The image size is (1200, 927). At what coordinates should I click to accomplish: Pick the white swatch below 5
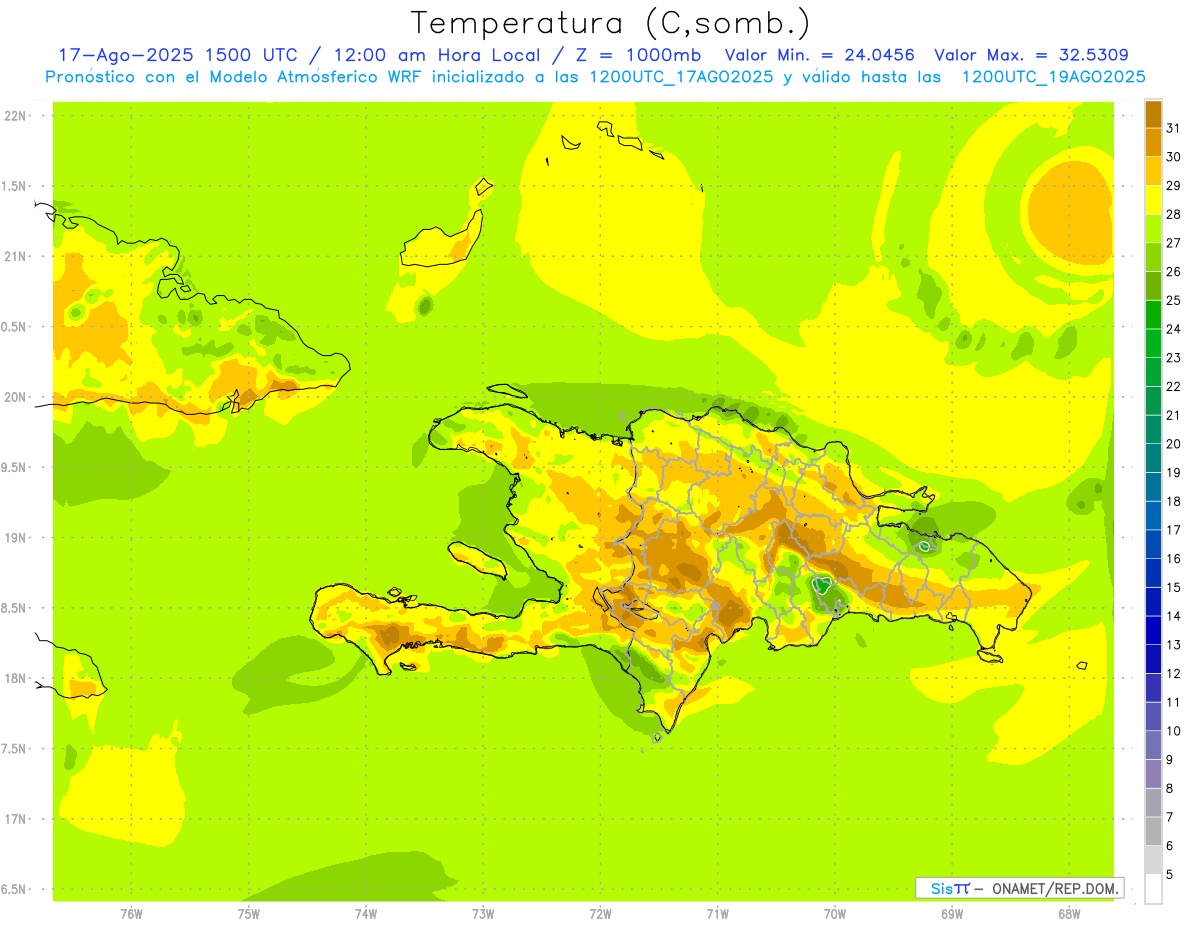[1153, 888]
